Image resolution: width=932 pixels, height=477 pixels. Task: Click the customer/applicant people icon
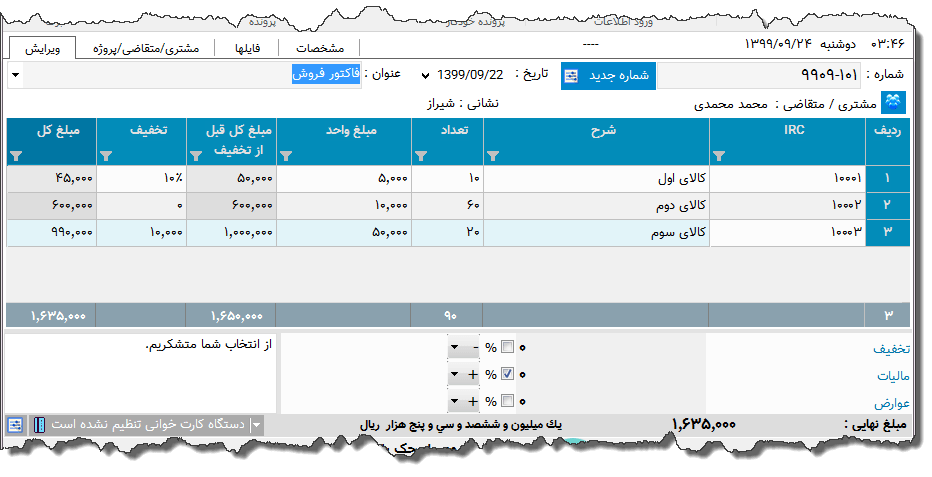(x=893, y=103)
